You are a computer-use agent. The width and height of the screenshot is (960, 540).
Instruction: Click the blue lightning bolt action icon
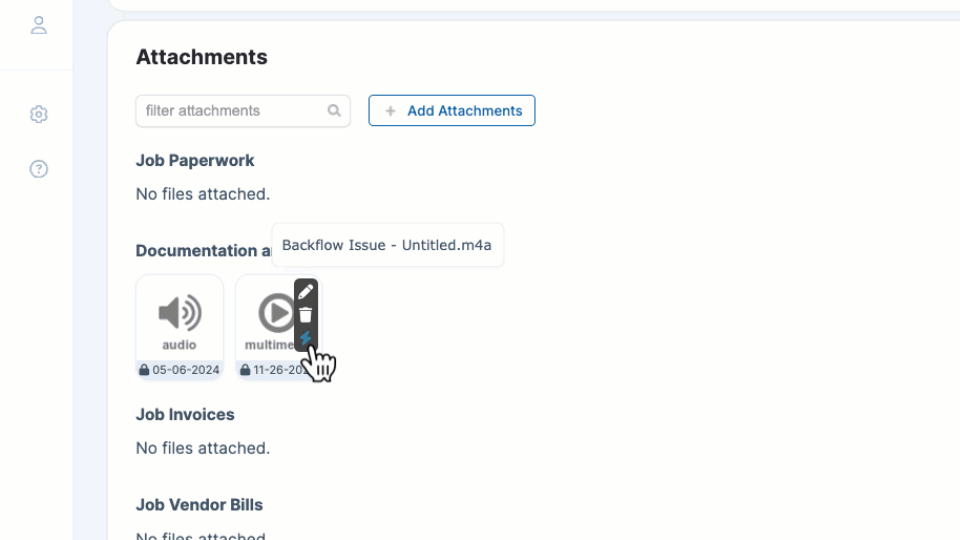(306, 339)
